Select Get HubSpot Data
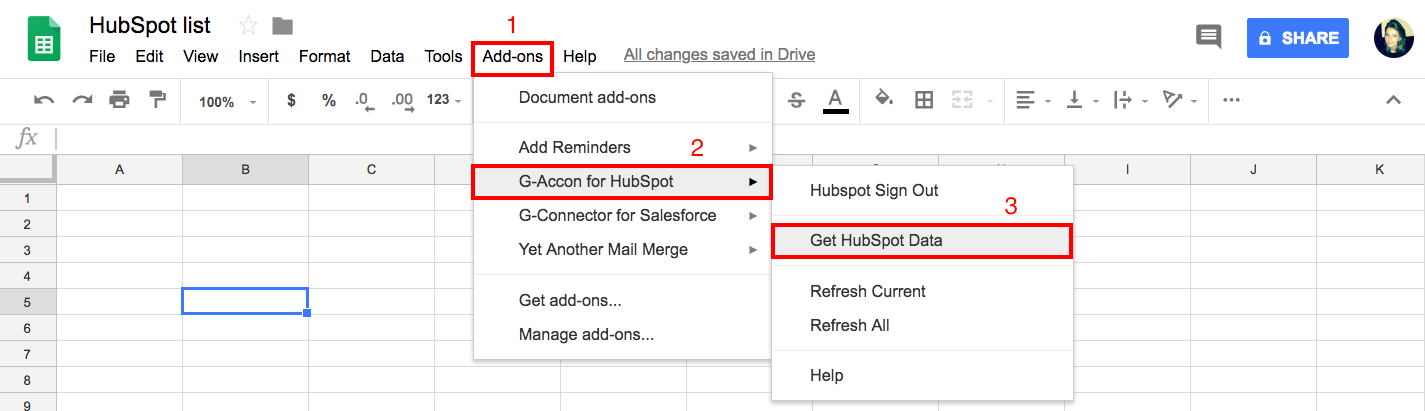 [x=922, y=241]
